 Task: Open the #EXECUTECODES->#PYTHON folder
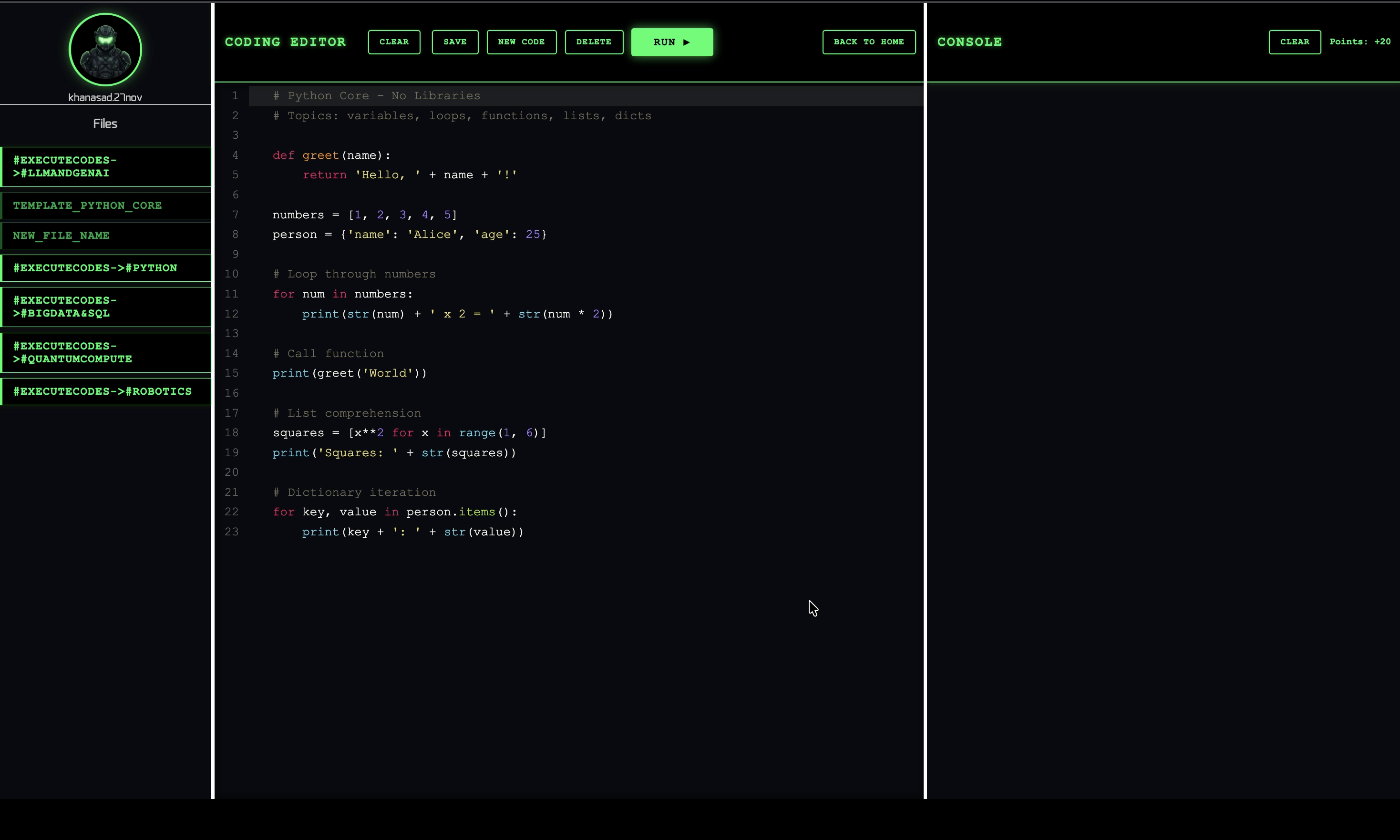tap(106, 268)
